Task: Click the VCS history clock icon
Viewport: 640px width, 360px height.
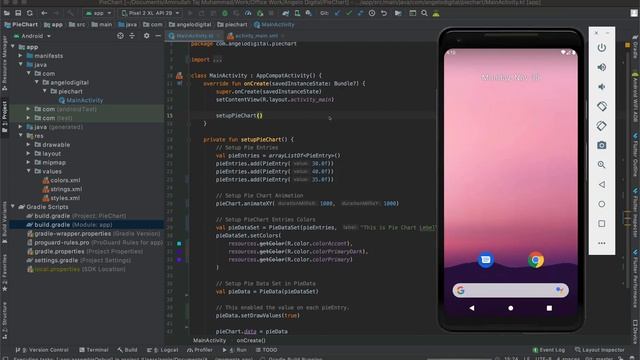Action: (x=372, y=13)
